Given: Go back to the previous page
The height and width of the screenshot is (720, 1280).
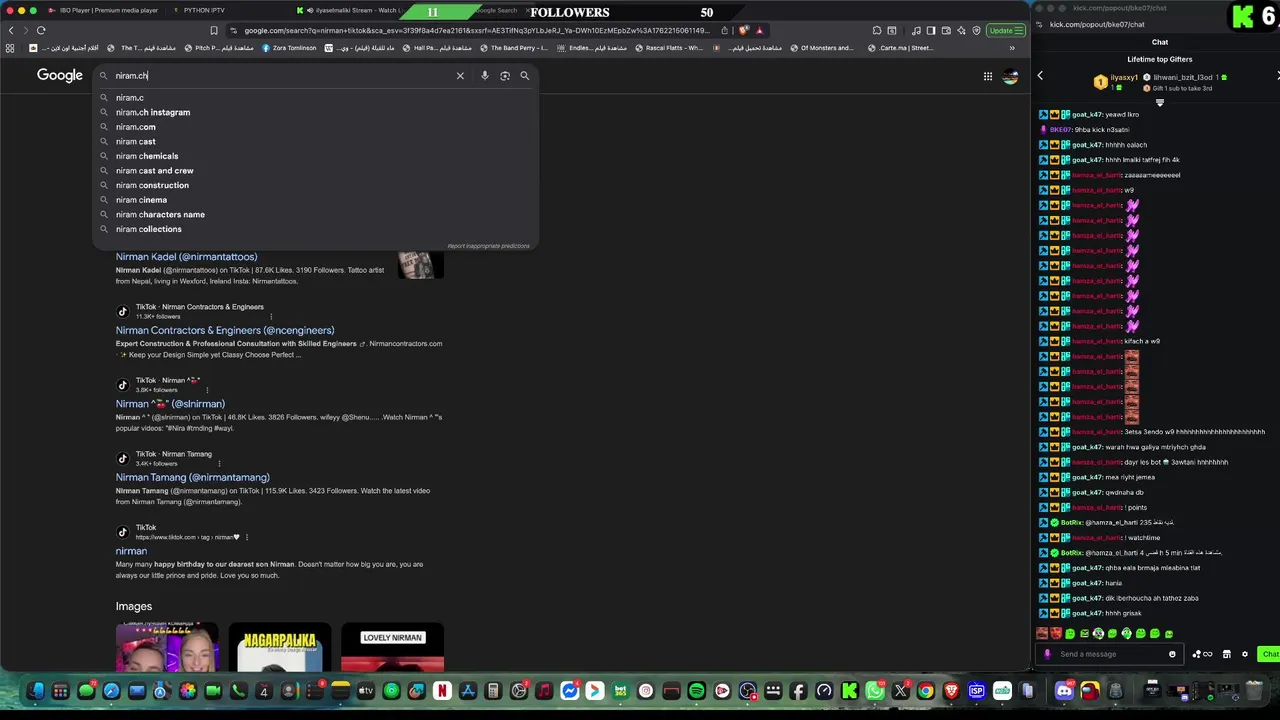Looking at the screenshot, I should pos(11,30).
